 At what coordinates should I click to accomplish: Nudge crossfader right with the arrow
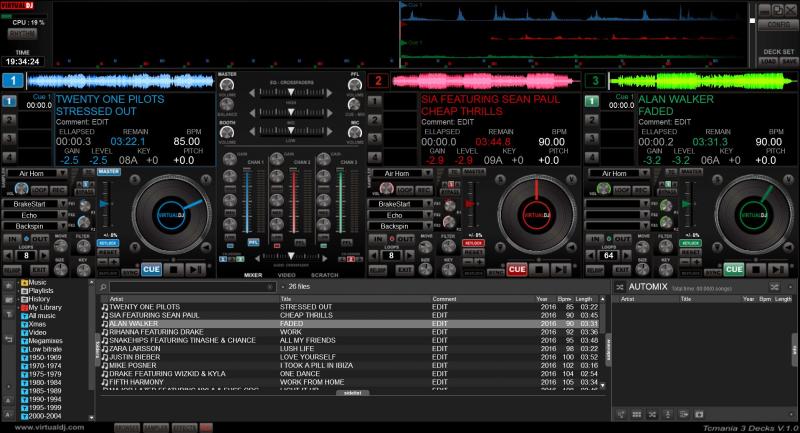(324, 258)
